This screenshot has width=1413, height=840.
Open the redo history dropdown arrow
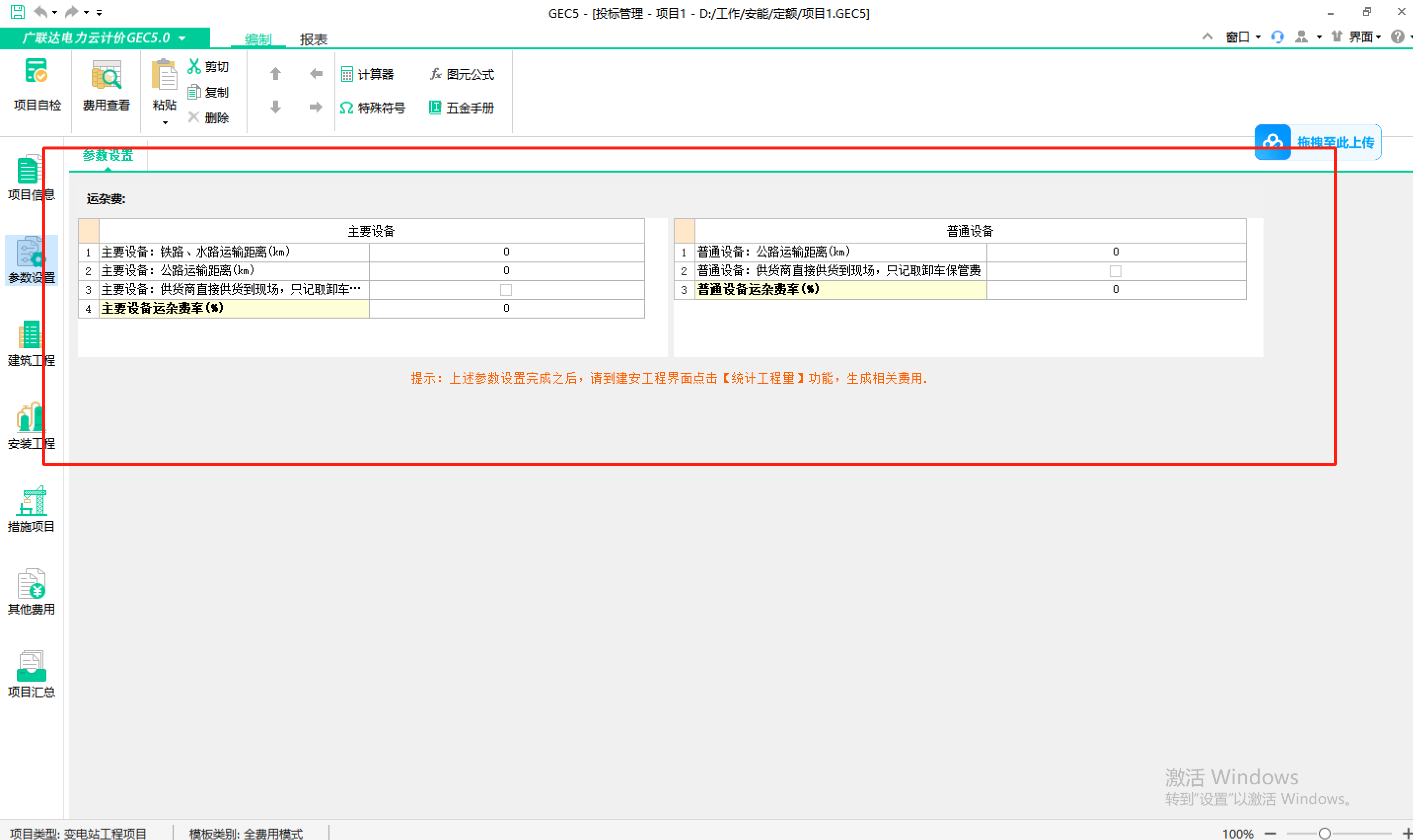pos(86,12)
